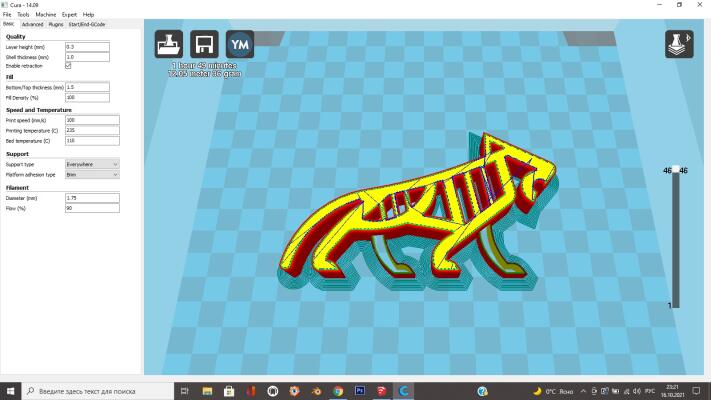Click the layer slider handle at 46
The image size is (711, 400).
[676, 170]
